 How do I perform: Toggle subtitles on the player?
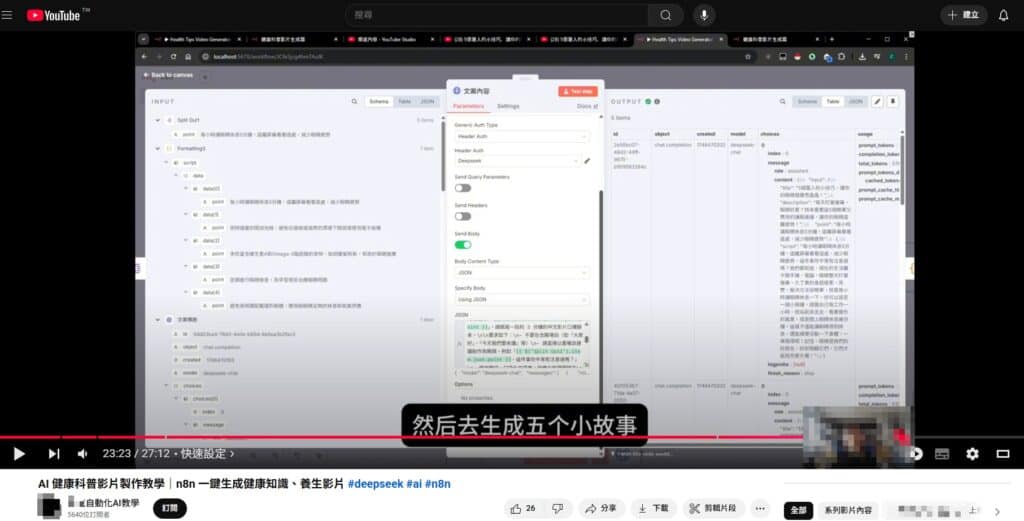click(x=941, y=453)
